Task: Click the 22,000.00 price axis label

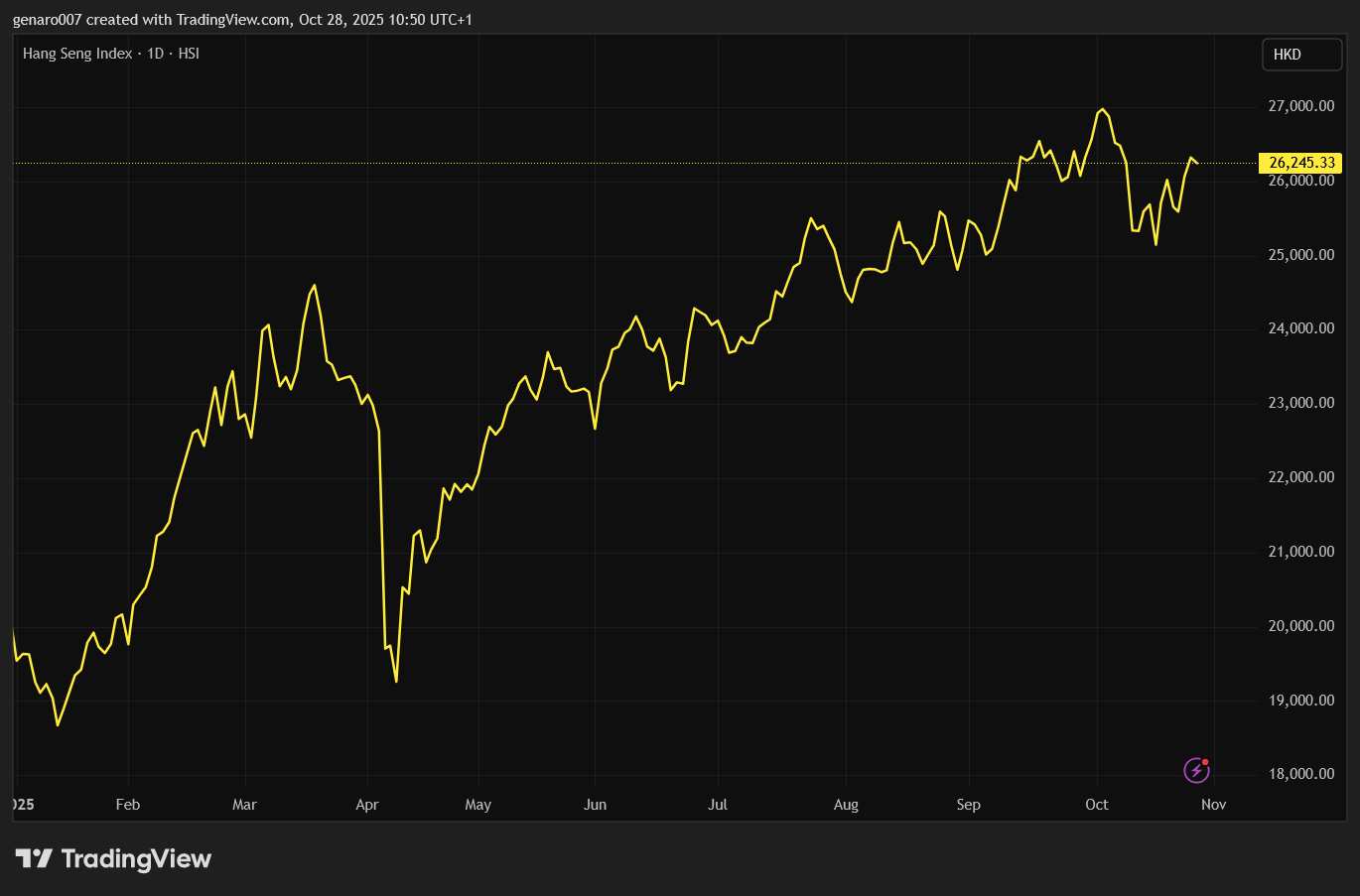Action: coord(1301,477)
